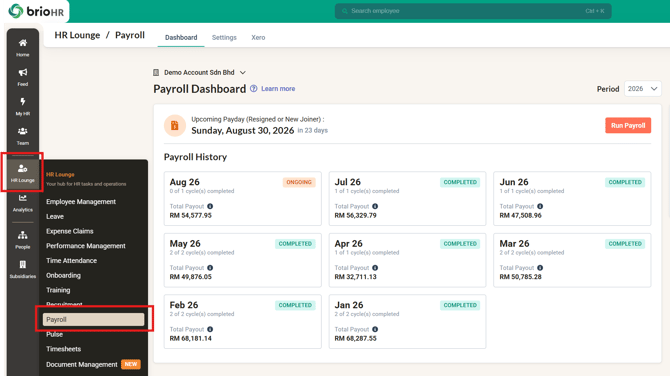Select the People org-chart icon
670x376 pixels.
coord(23,235)
